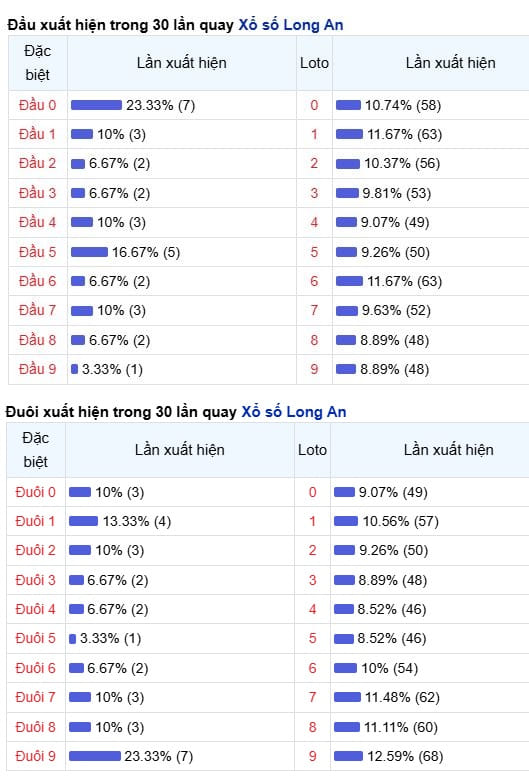The width and height of the screenshot is (529, 783).
Task: Click the Đầu 9 bar showing 3.33% (1)
Action: coord(74,369)
